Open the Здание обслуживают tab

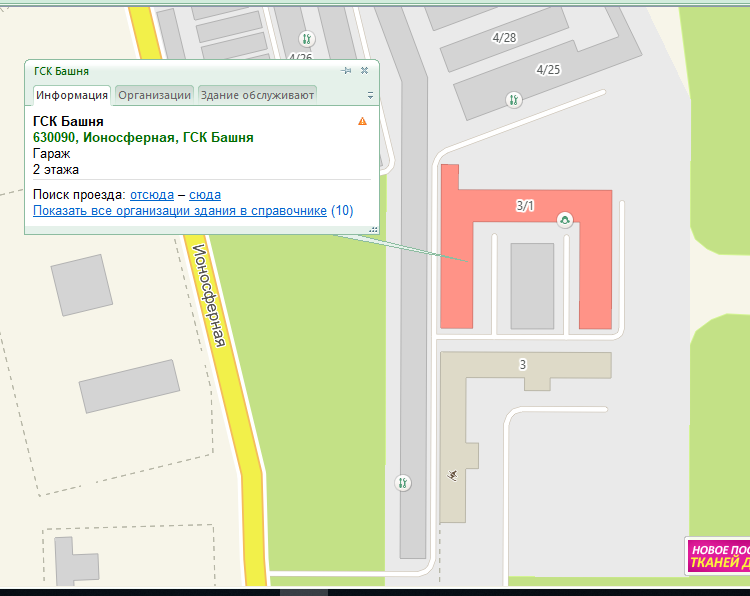tap(257, 95)
